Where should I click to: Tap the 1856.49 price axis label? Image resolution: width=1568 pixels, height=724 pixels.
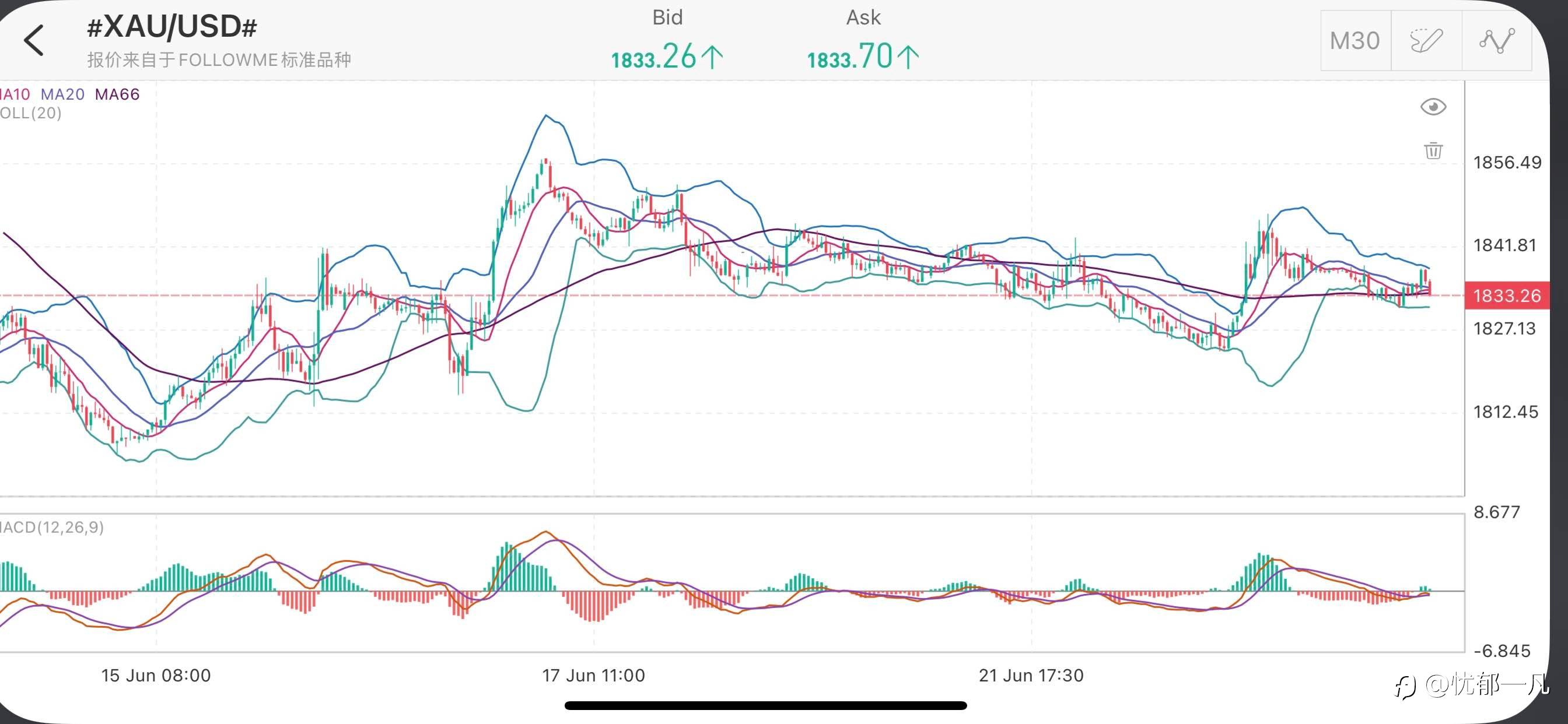click(1507, 163)
